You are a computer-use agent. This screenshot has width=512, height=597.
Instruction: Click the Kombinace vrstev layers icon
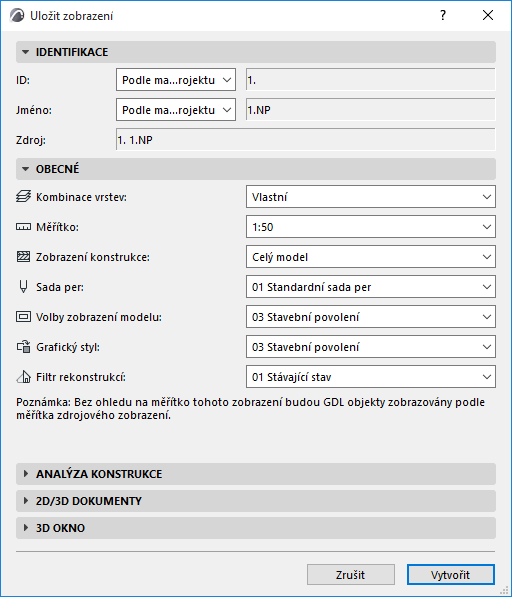click(x=23, y=197)
